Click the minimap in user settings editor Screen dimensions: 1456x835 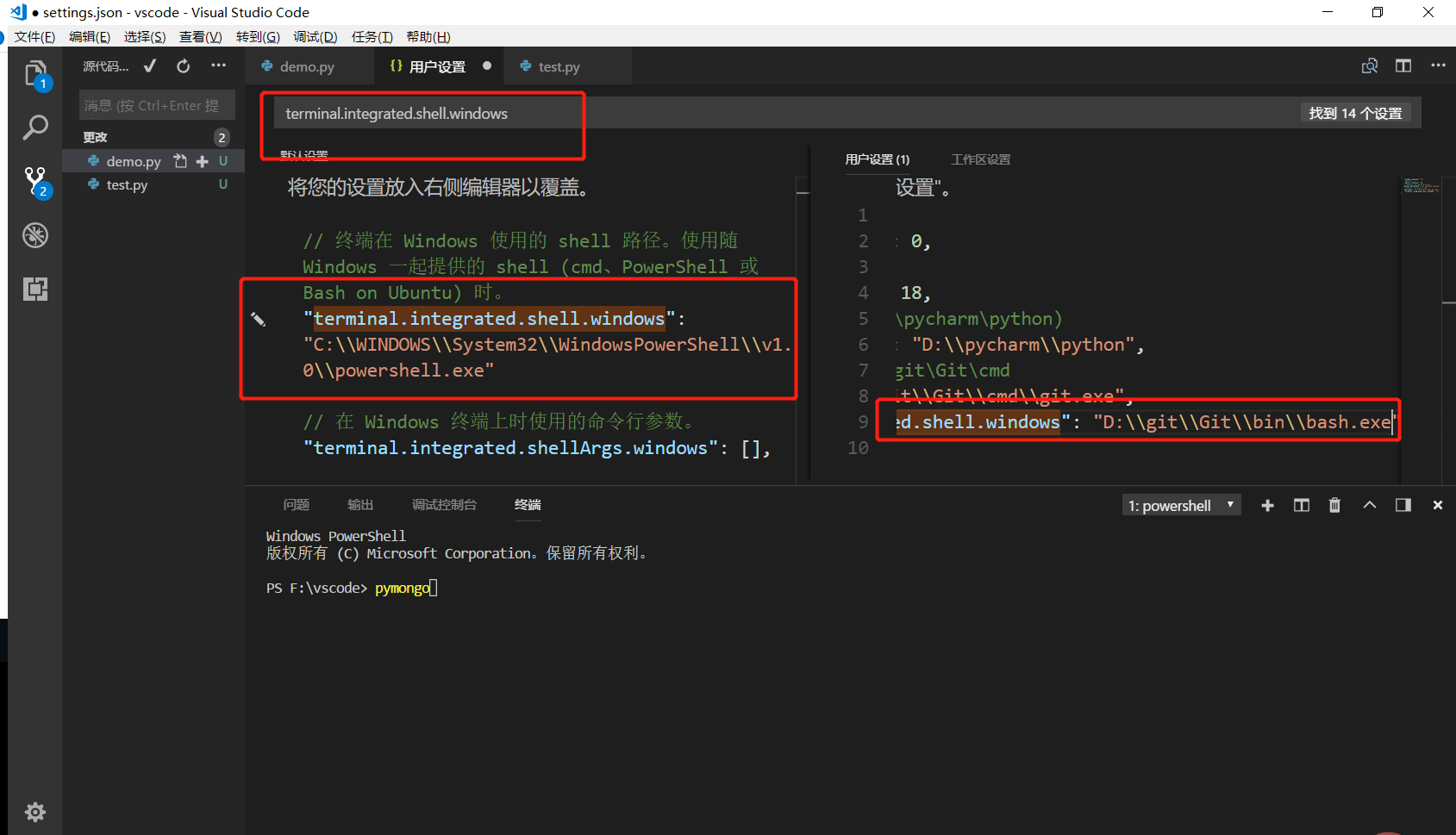point(1421,186)
